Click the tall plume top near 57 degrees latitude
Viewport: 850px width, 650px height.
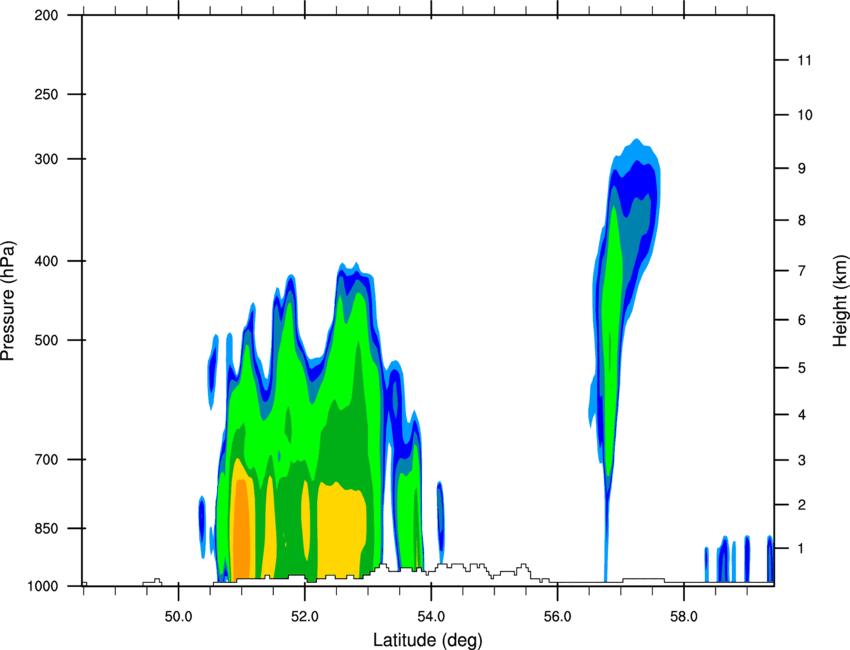pos(637,155)
